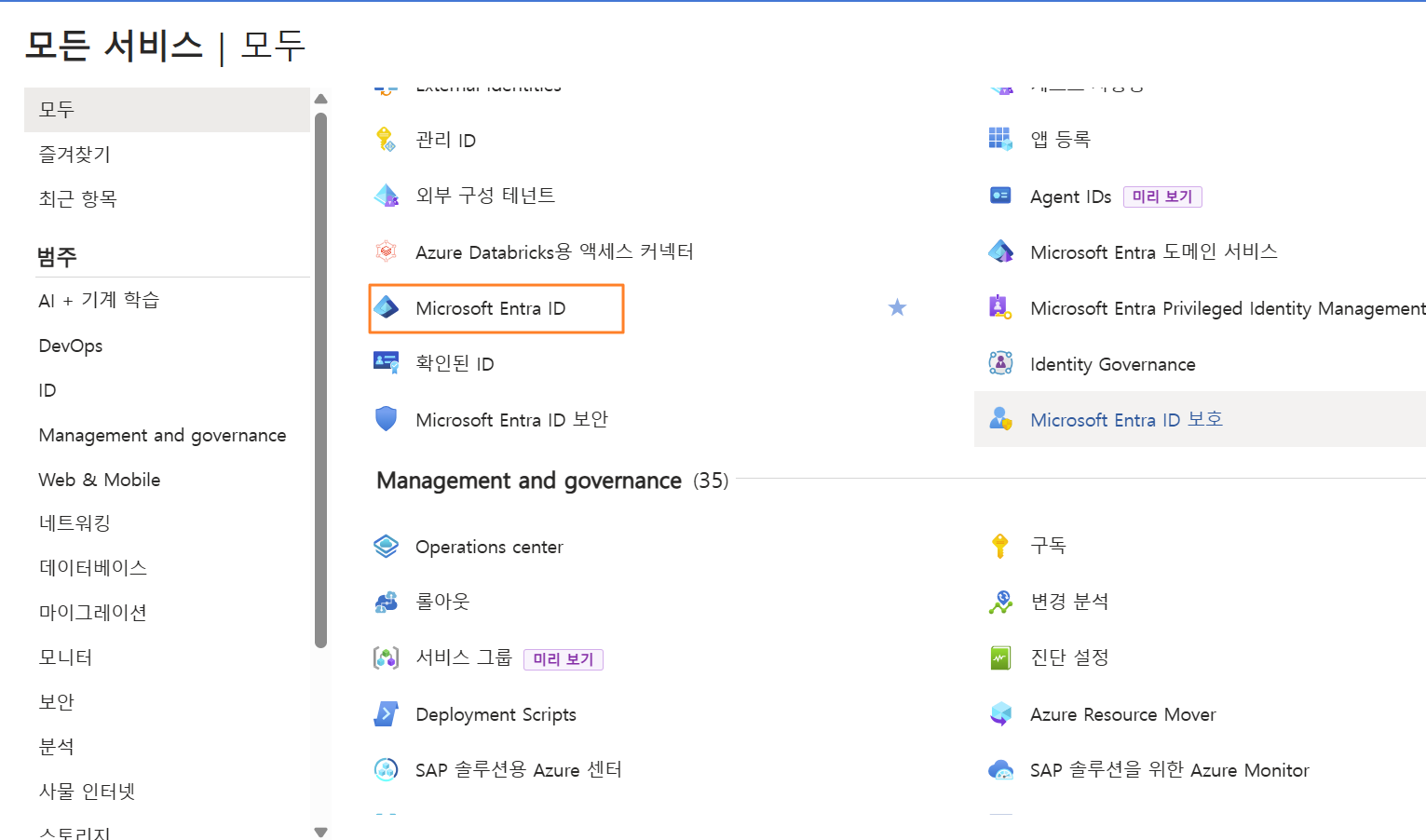Click the Identity Governance icon
The height and width of the screenshot is (840, 1426).
tap(1000, 363)
